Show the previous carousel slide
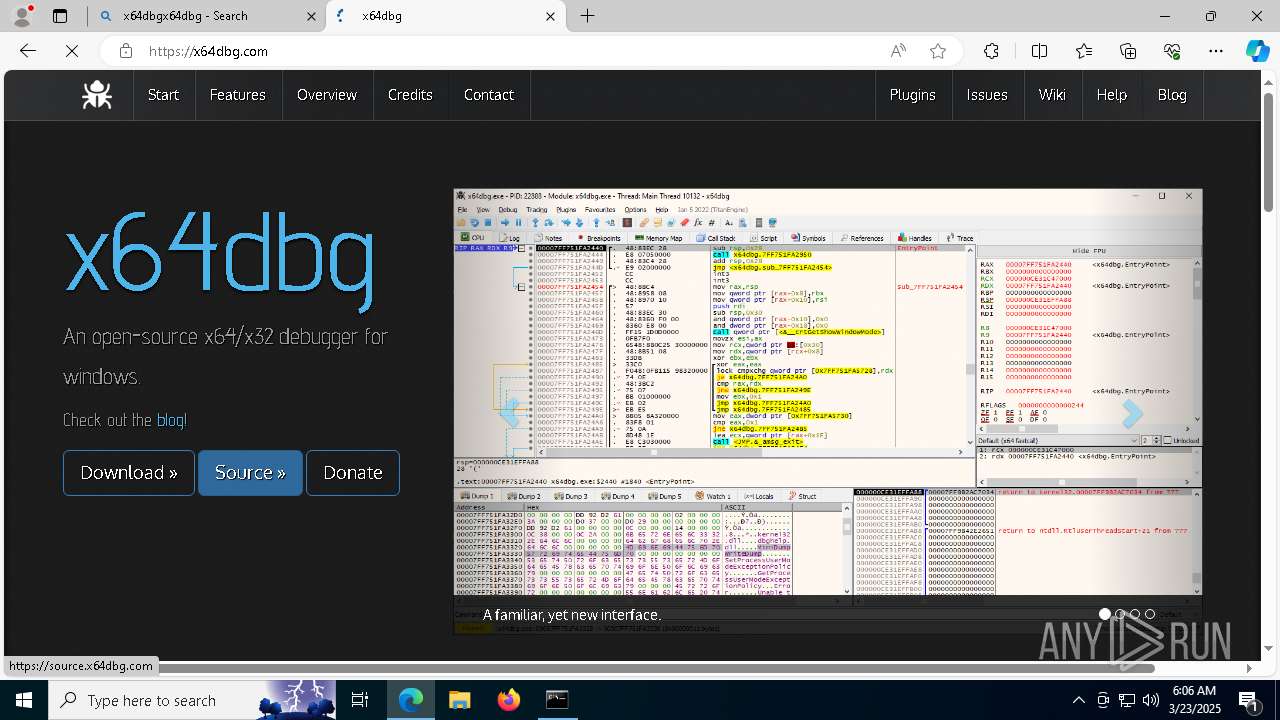 [x=510, y=412]
